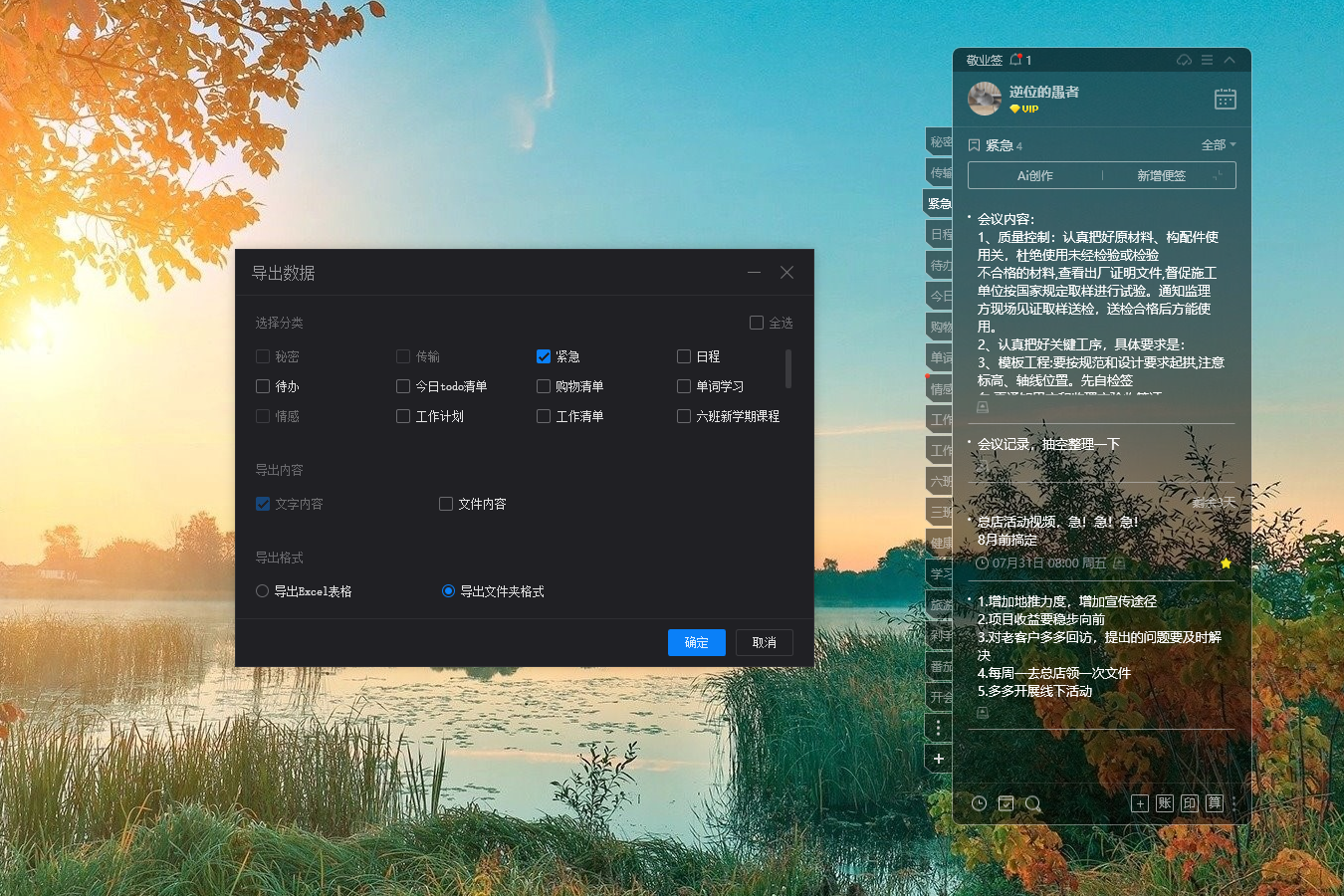Open the calendar icon beside the username
The width and height of the screenshot is (1344, 896).
[1226, 99]
